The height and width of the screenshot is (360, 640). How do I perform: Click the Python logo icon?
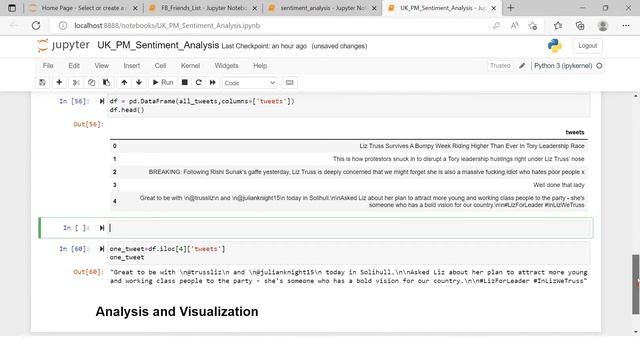coord(555,46)
